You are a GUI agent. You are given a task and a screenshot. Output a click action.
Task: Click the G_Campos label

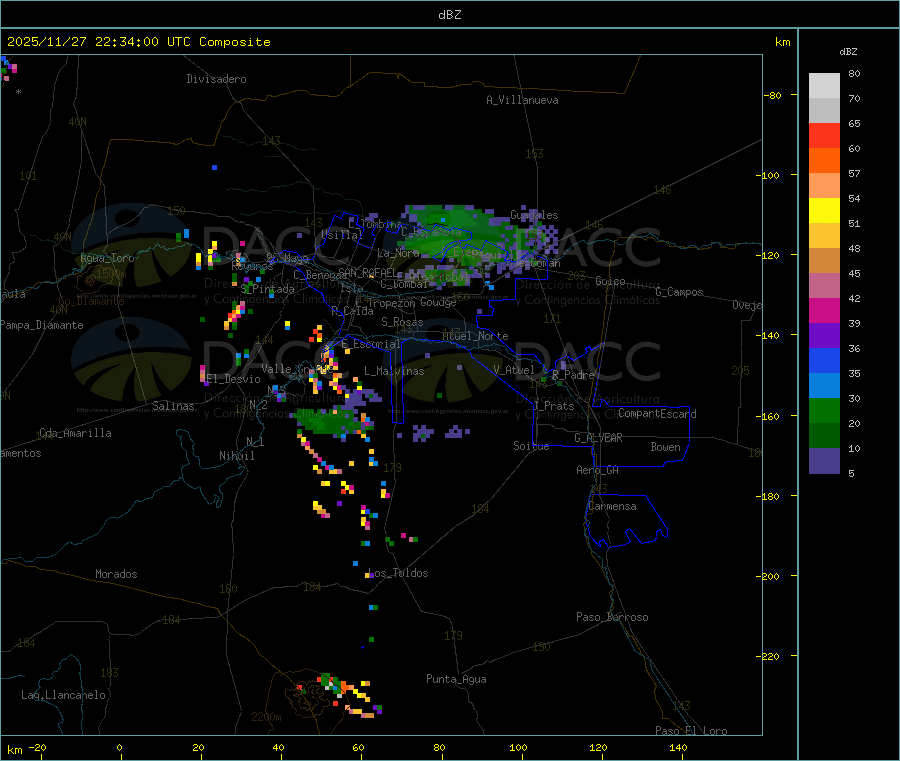point(680,292)
